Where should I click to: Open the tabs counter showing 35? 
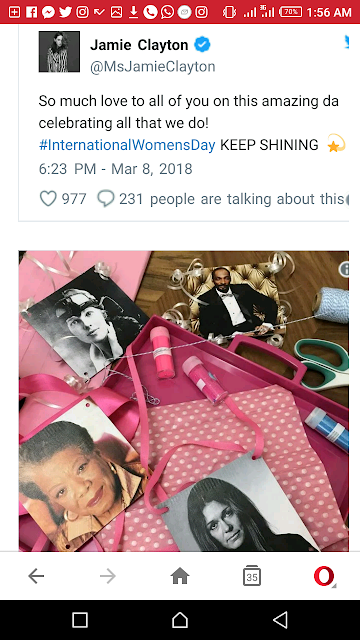tap(252, 576)
